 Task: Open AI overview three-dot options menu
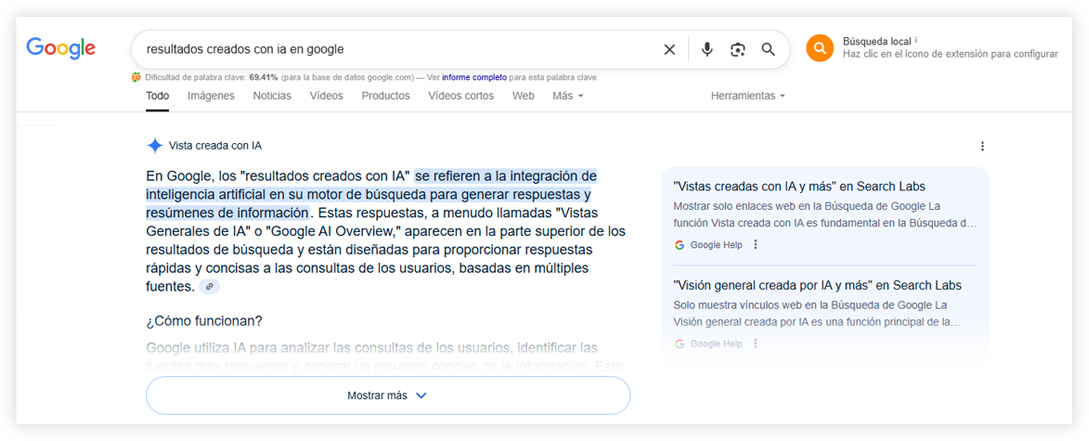[982, 146]
